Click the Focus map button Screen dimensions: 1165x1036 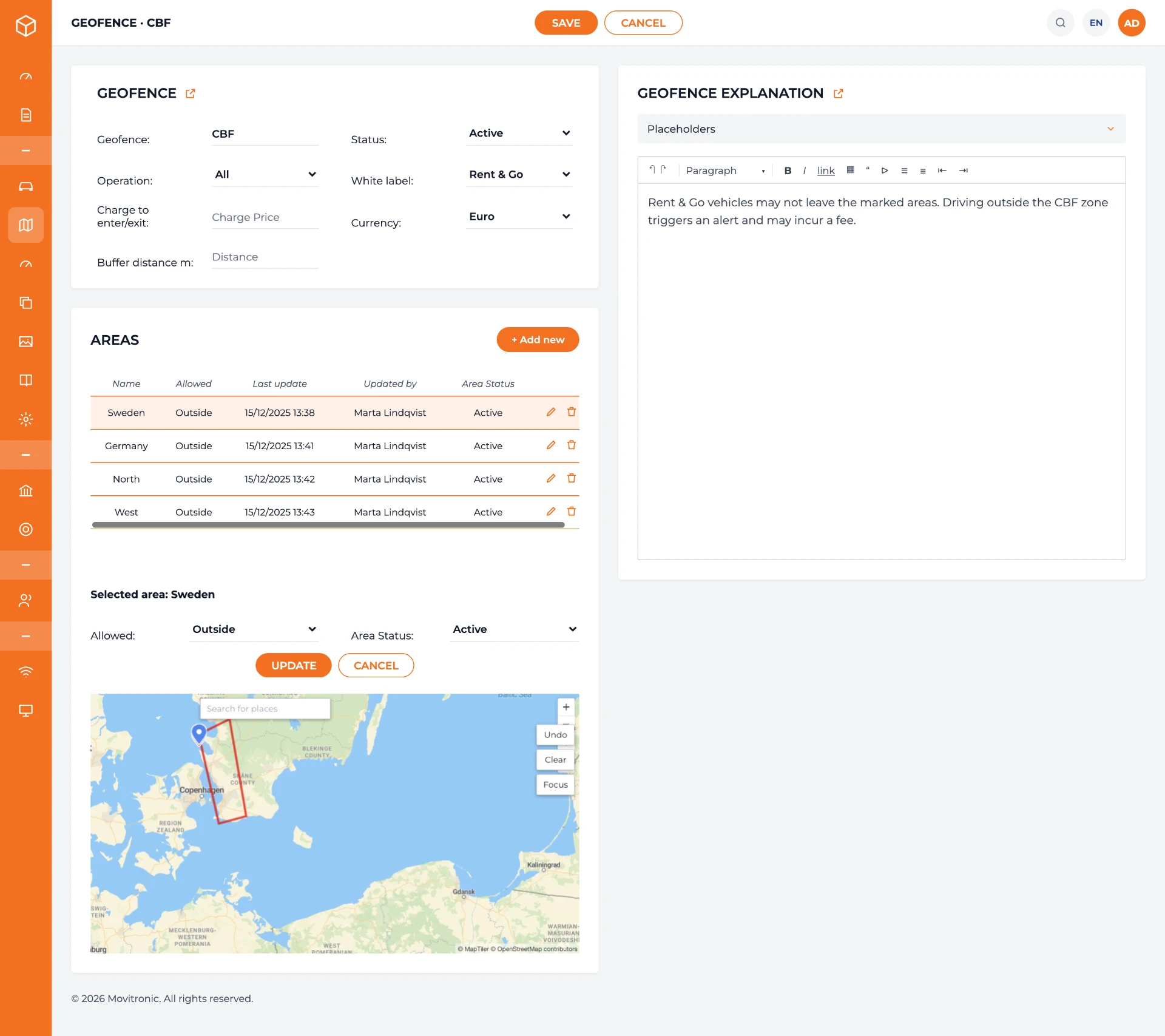pyautogui.click(x=555, y=784)
